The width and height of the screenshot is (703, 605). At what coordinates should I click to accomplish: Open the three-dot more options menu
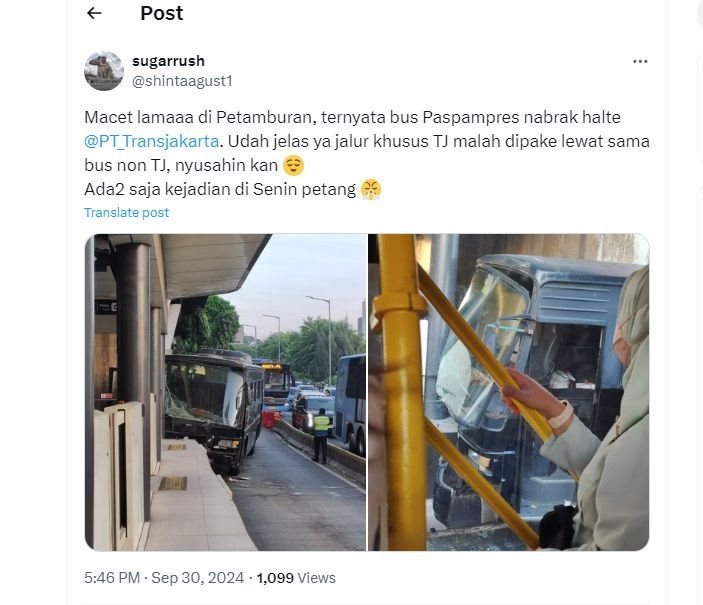tap(640, 61)
